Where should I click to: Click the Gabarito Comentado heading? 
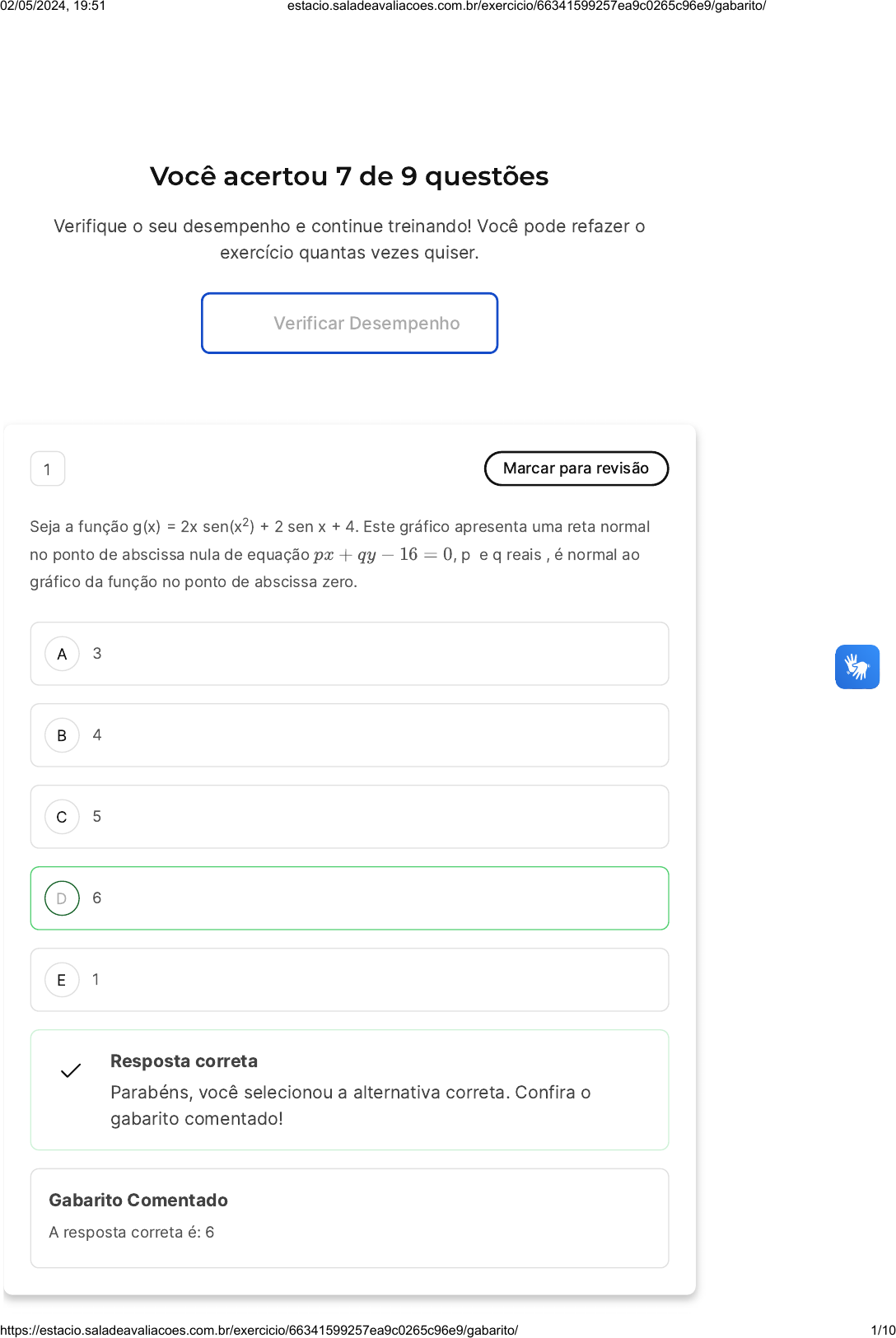pyautogui.click(x=138, y=1200)
